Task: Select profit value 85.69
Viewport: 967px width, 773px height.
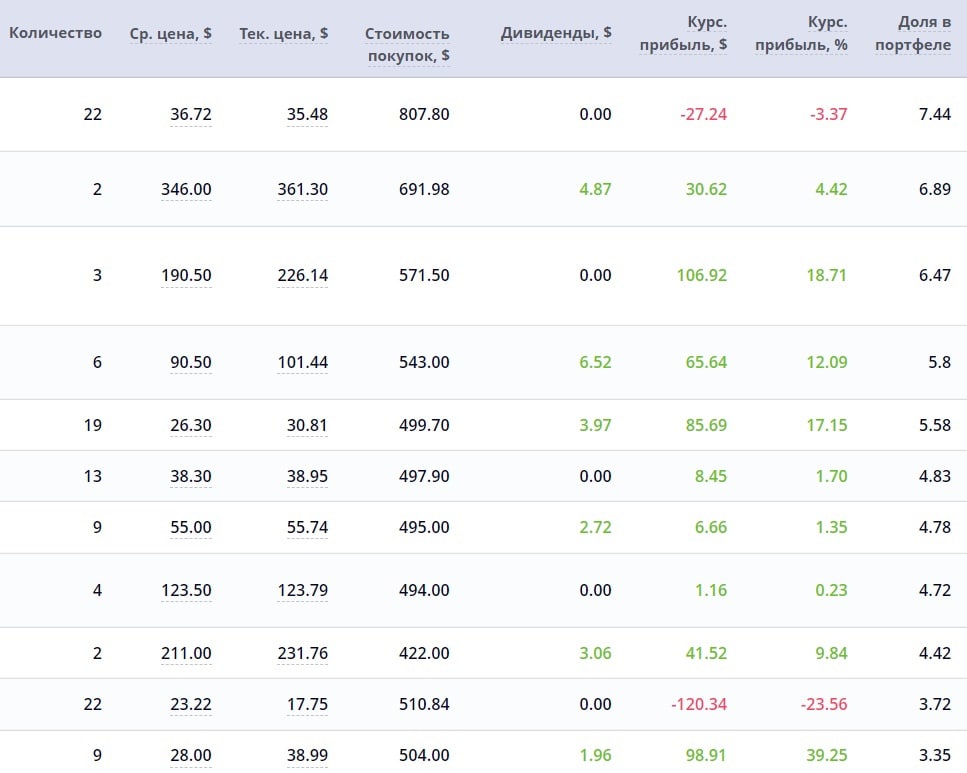Action: pyautogui.click(x=706, y=425)
